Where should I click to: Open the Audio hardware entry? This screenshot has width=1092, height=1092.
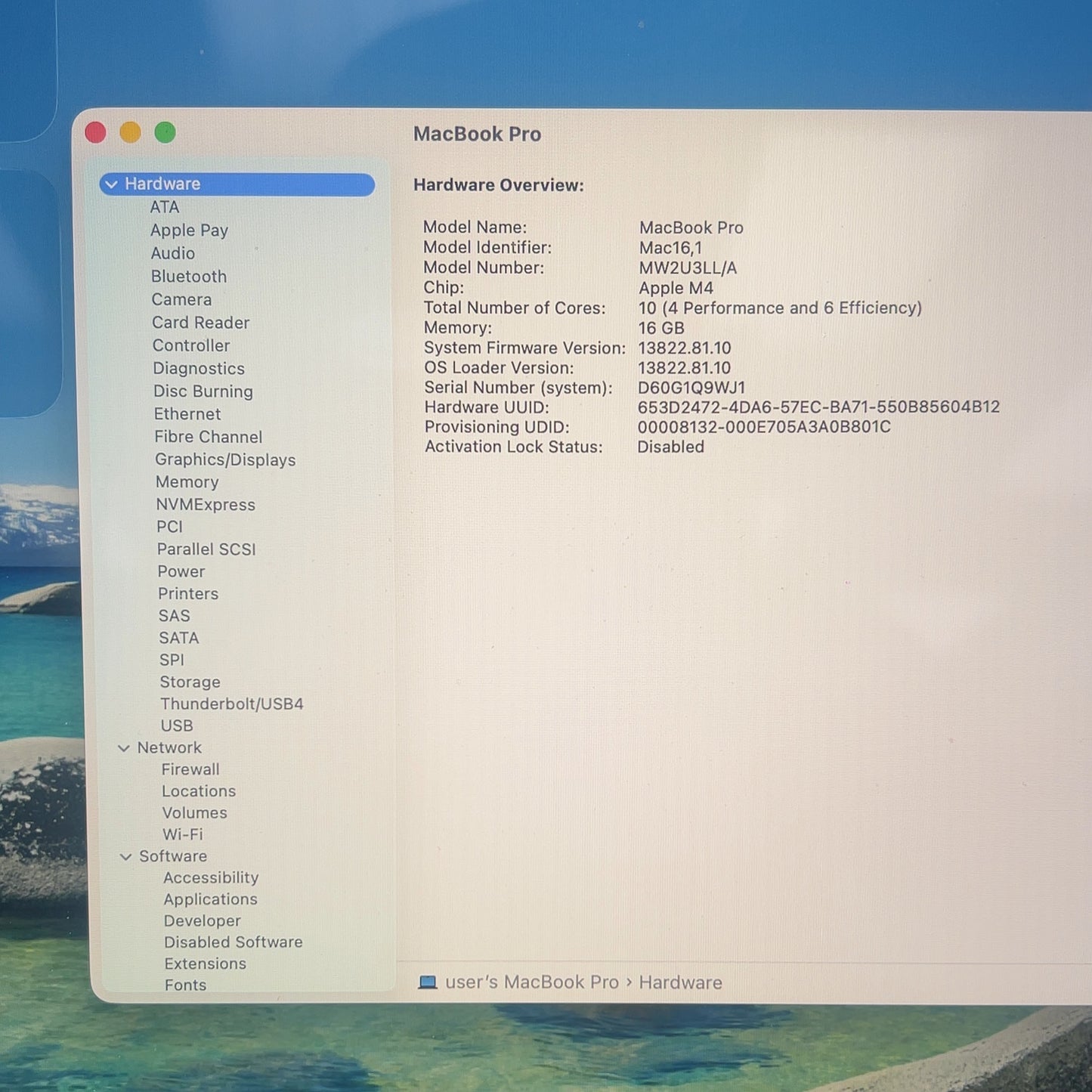(173, 253)
